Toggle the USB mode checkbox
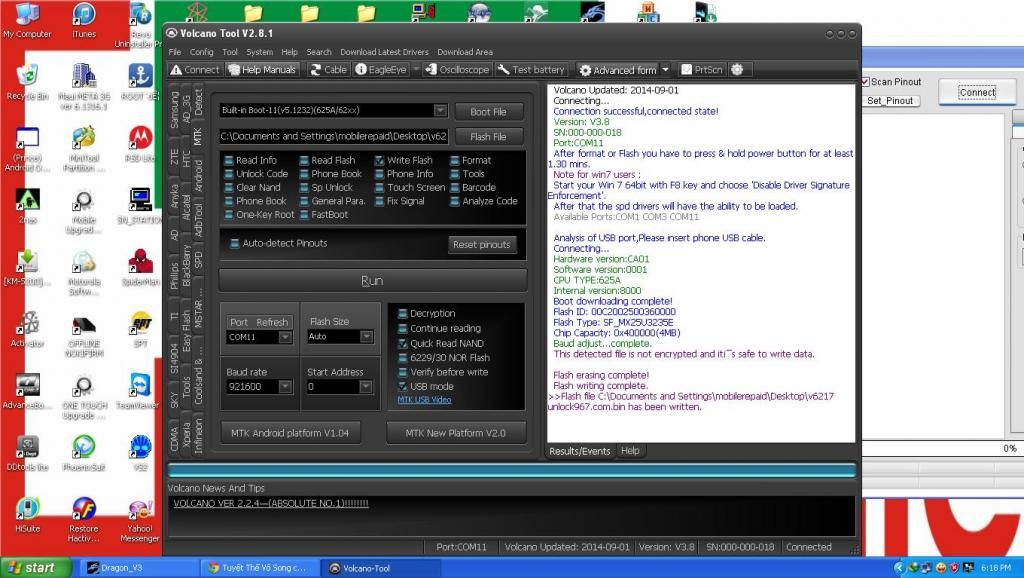Image resolution: width=1024 pixels, height=578 pixels. [402, 386]
